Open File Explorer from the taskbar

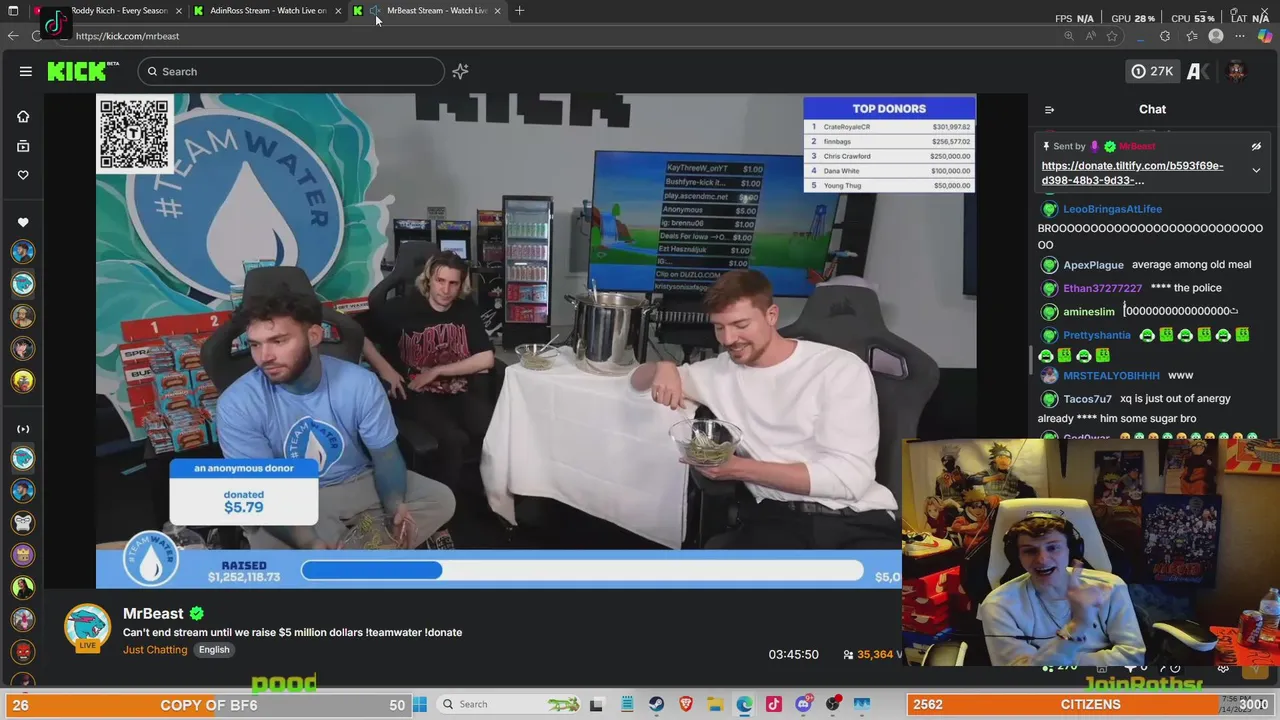(715, 704)
